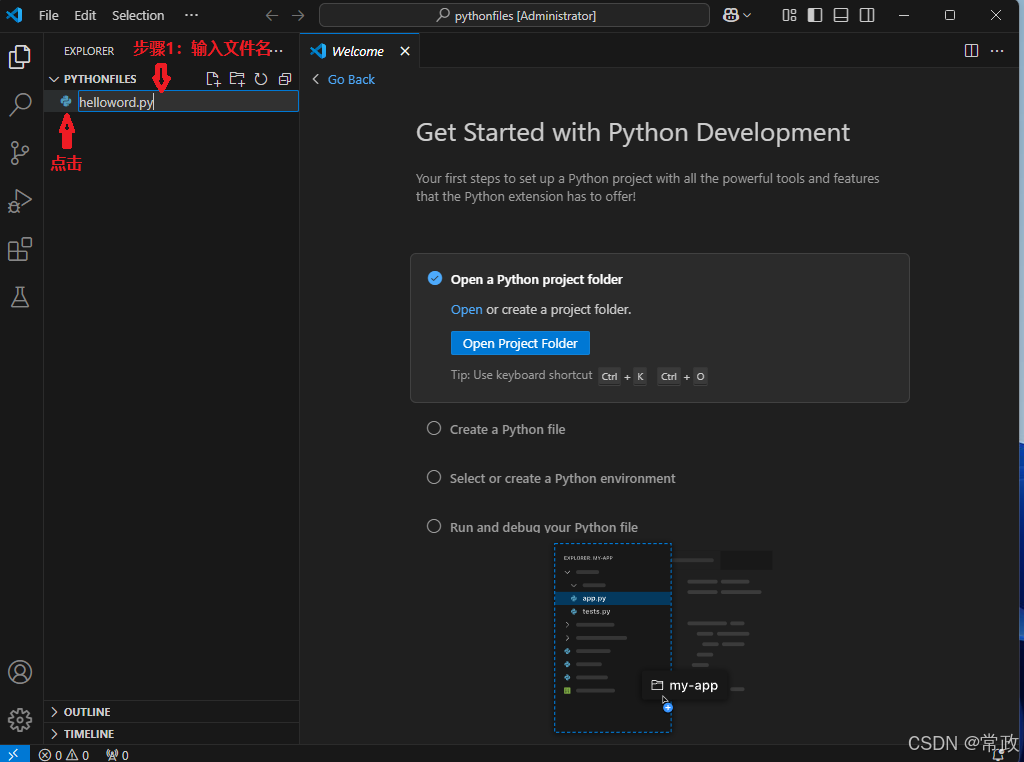Open the Explorer view in activity bar
This screenshot has height=762, width=1024.
coord(20,57)
